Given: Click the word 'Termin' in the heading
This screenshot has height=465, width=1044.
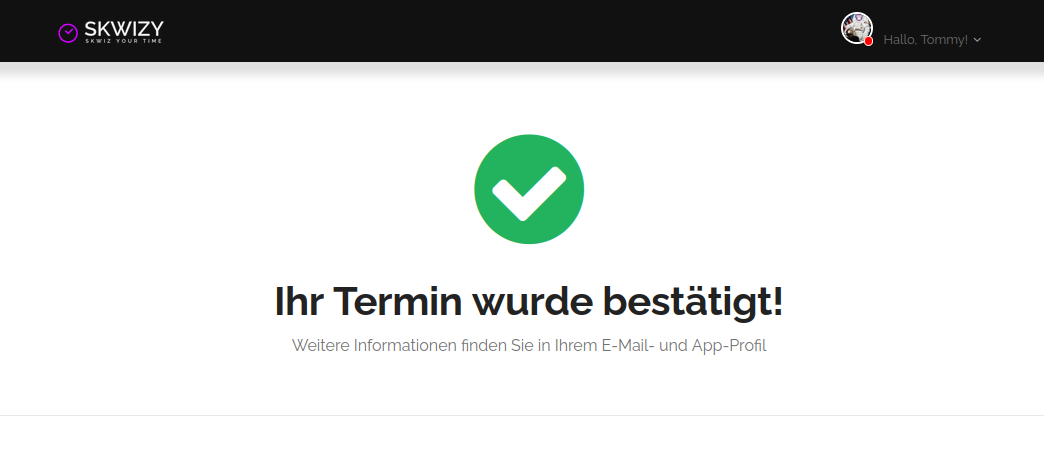Looking at the screenshot, I should pyautogui.click(x=397, y=302).
